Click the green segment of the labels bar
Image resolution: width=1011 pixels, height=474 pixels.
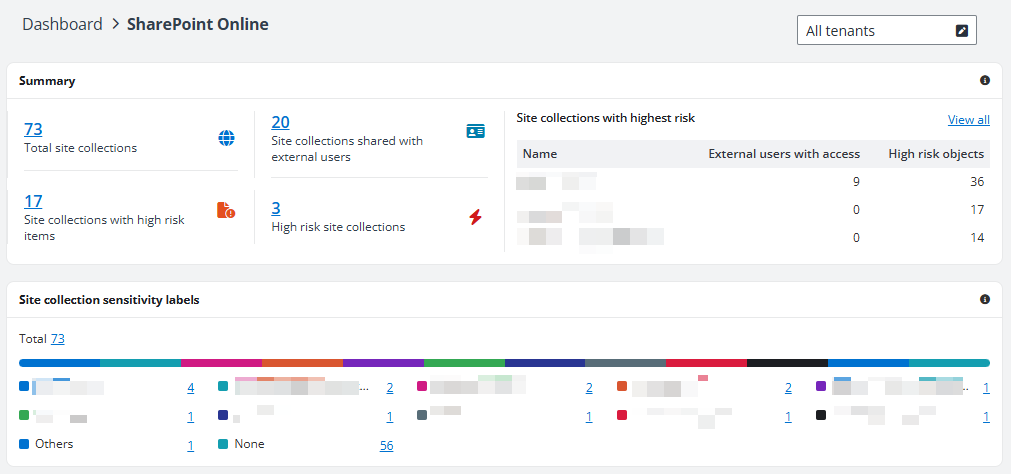tap(464, 363)
